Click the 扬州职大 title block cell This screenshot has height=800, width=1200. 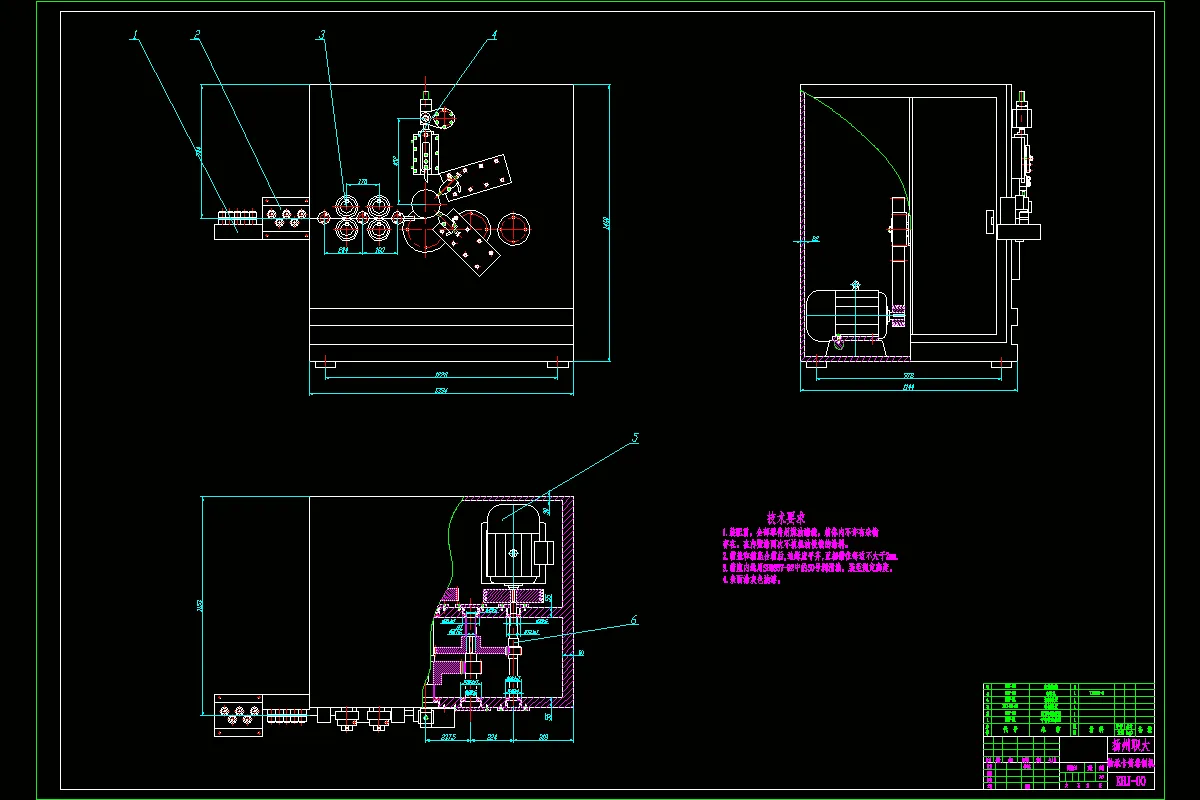coord(1131,746)
